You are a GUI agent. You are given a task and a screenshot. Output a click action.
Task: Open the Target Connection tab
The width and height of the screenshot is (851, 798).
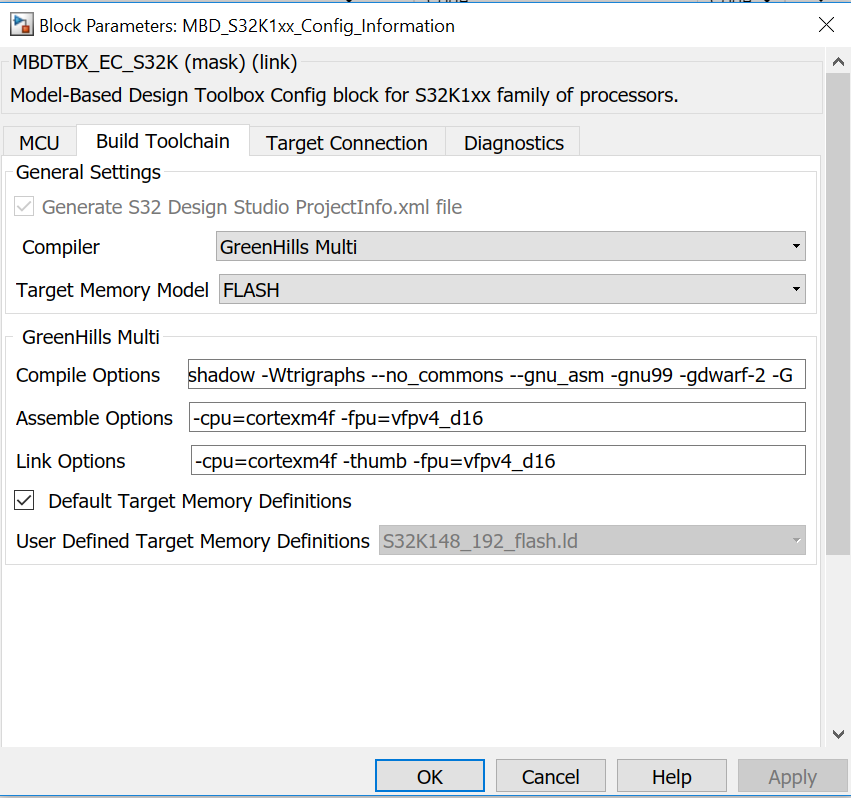346,142
